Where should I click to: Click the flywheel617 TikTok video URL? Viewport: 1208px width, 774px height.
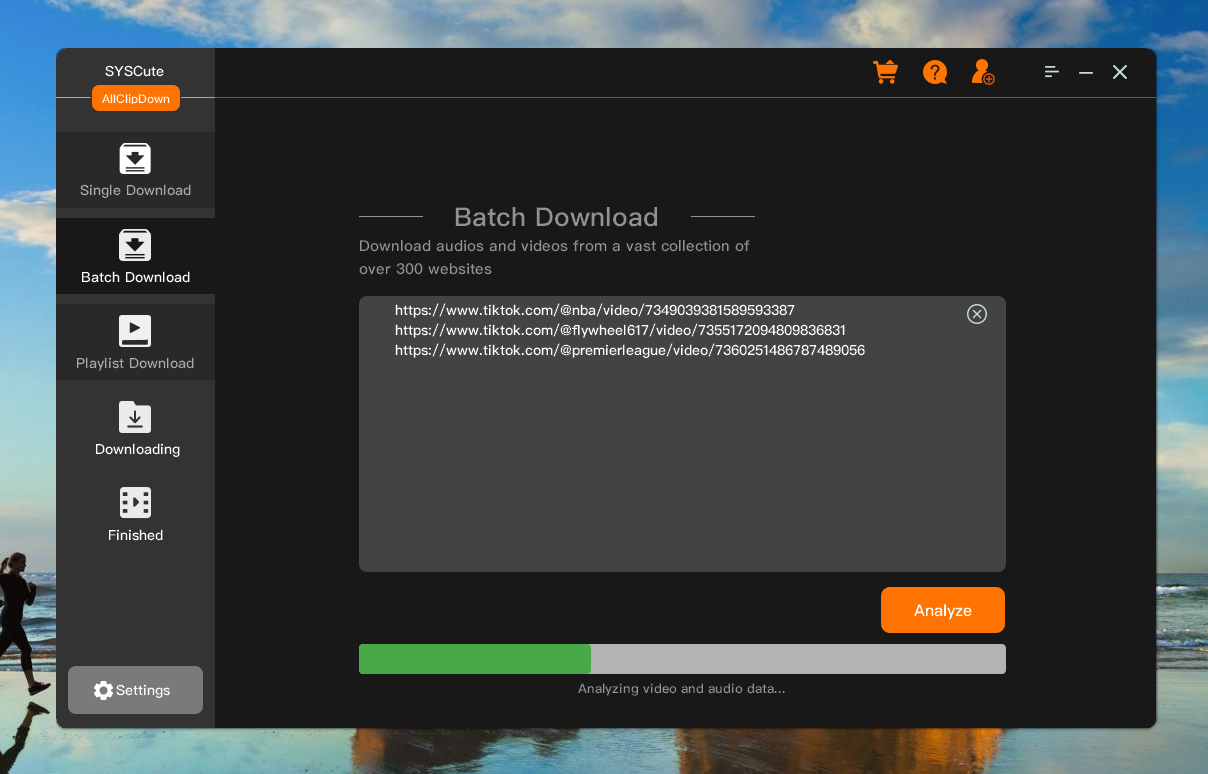point(620,330)
